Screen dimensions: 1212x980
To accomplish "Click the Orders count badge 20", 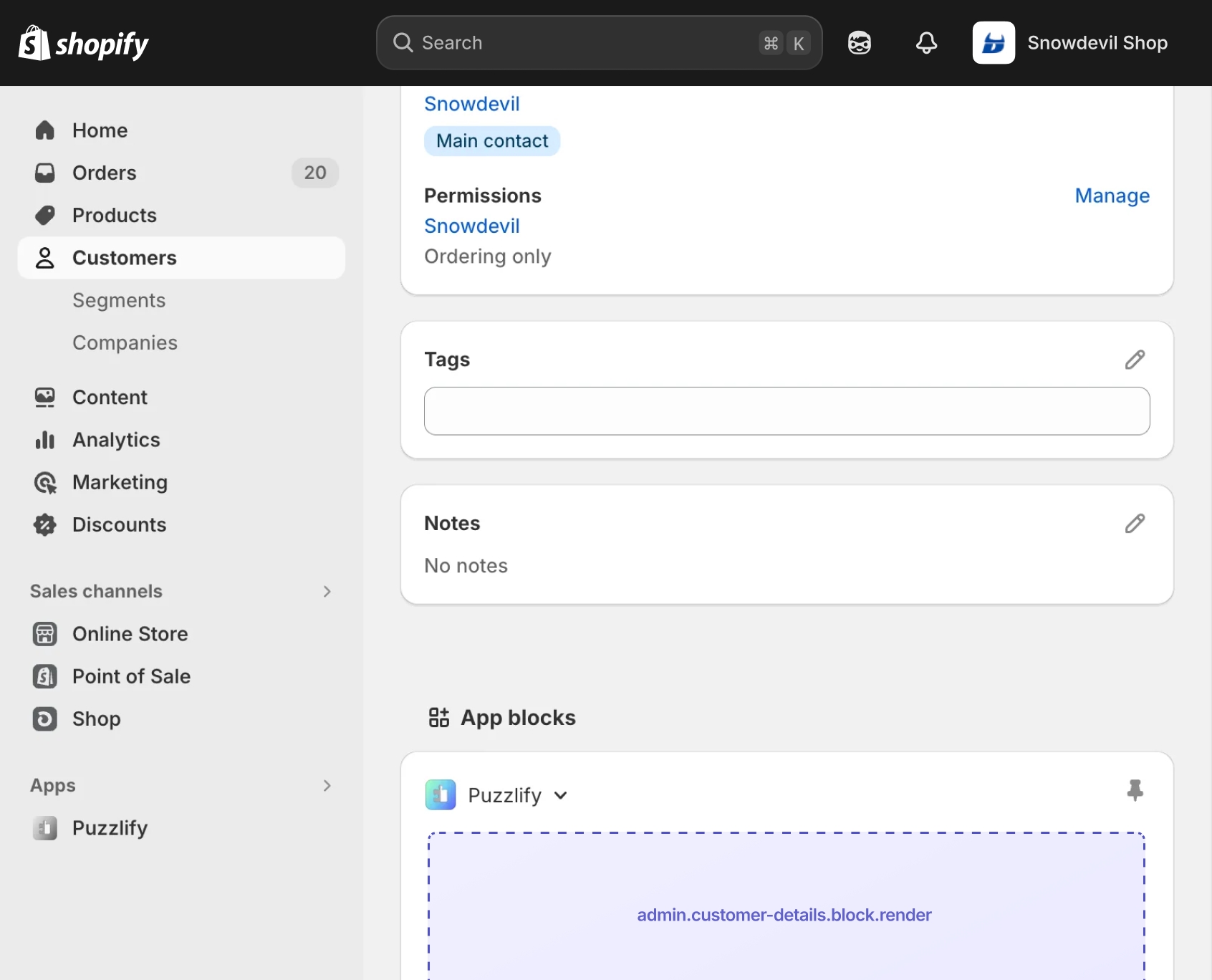I will click(x=315, y=173).
